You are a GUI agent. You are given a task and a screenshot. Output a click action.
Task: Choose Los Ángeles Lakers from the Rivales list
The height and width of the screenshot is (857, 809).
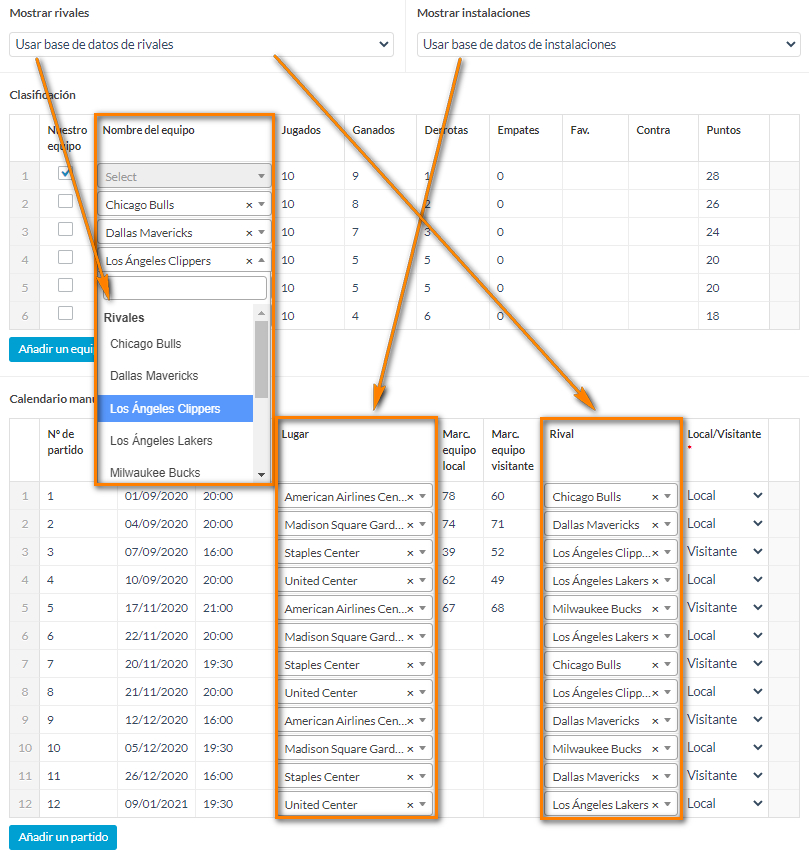[x=161, y=441]
